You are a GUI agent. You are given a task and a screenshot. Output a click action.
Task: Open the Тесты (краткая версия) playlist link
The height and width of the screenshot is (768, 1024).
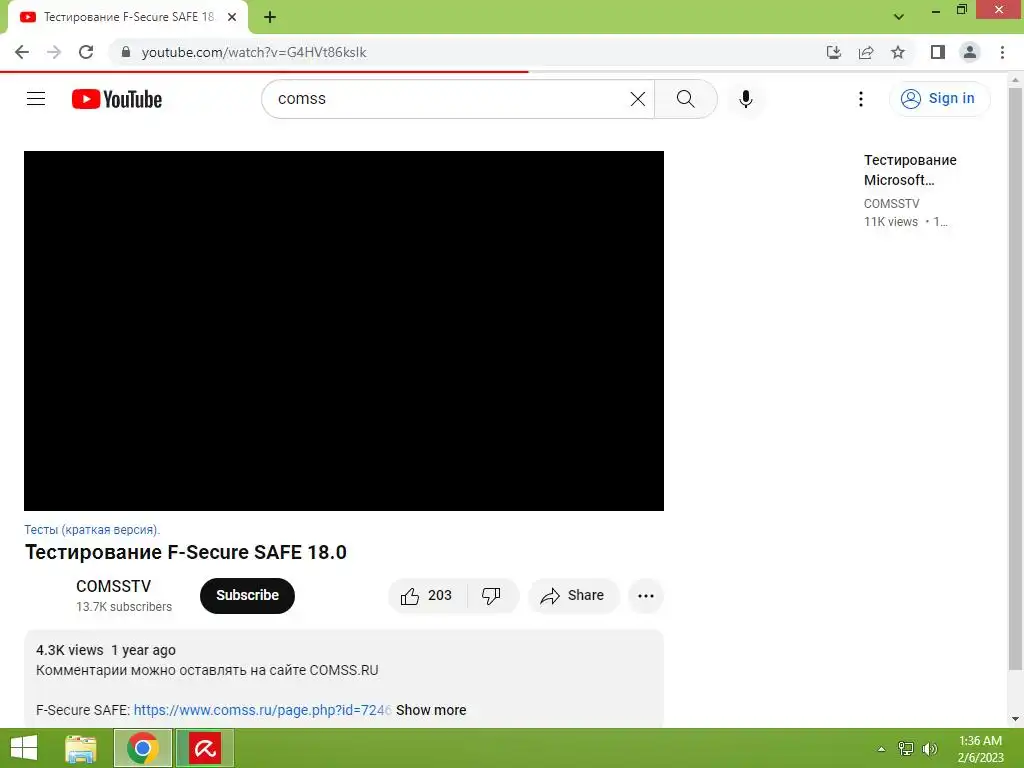click(92, 530)
